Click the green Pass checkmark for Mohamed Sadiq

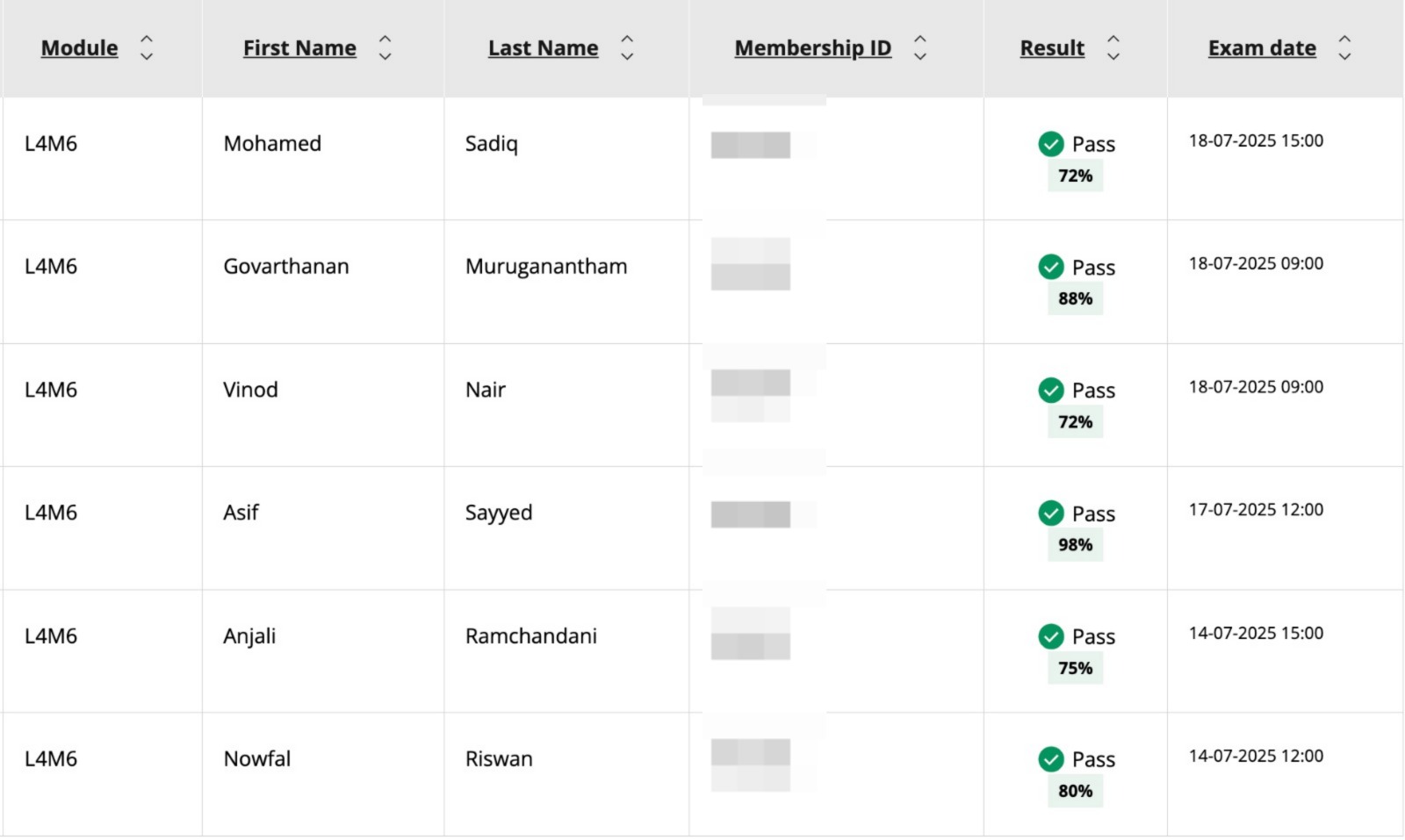click(1050, 143)
